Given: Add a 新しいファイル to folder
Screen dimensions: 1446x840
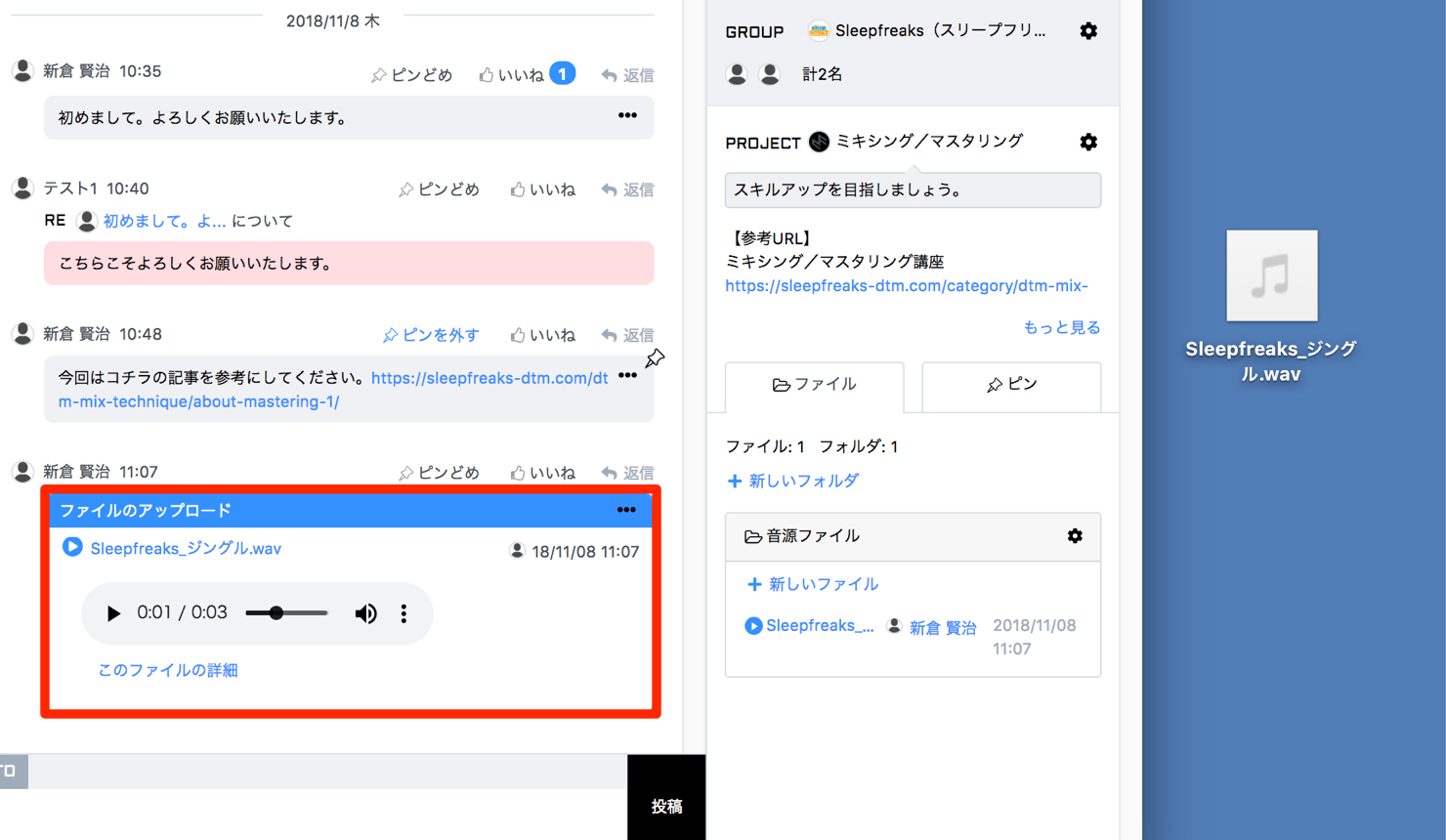Looking at the screenshot, I should tap(813, 584).
